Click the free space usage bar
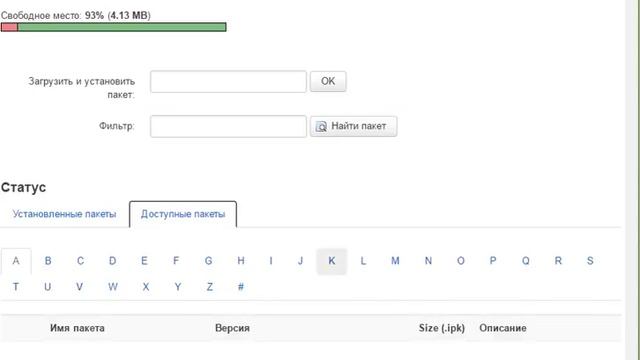 click(113, 27)
